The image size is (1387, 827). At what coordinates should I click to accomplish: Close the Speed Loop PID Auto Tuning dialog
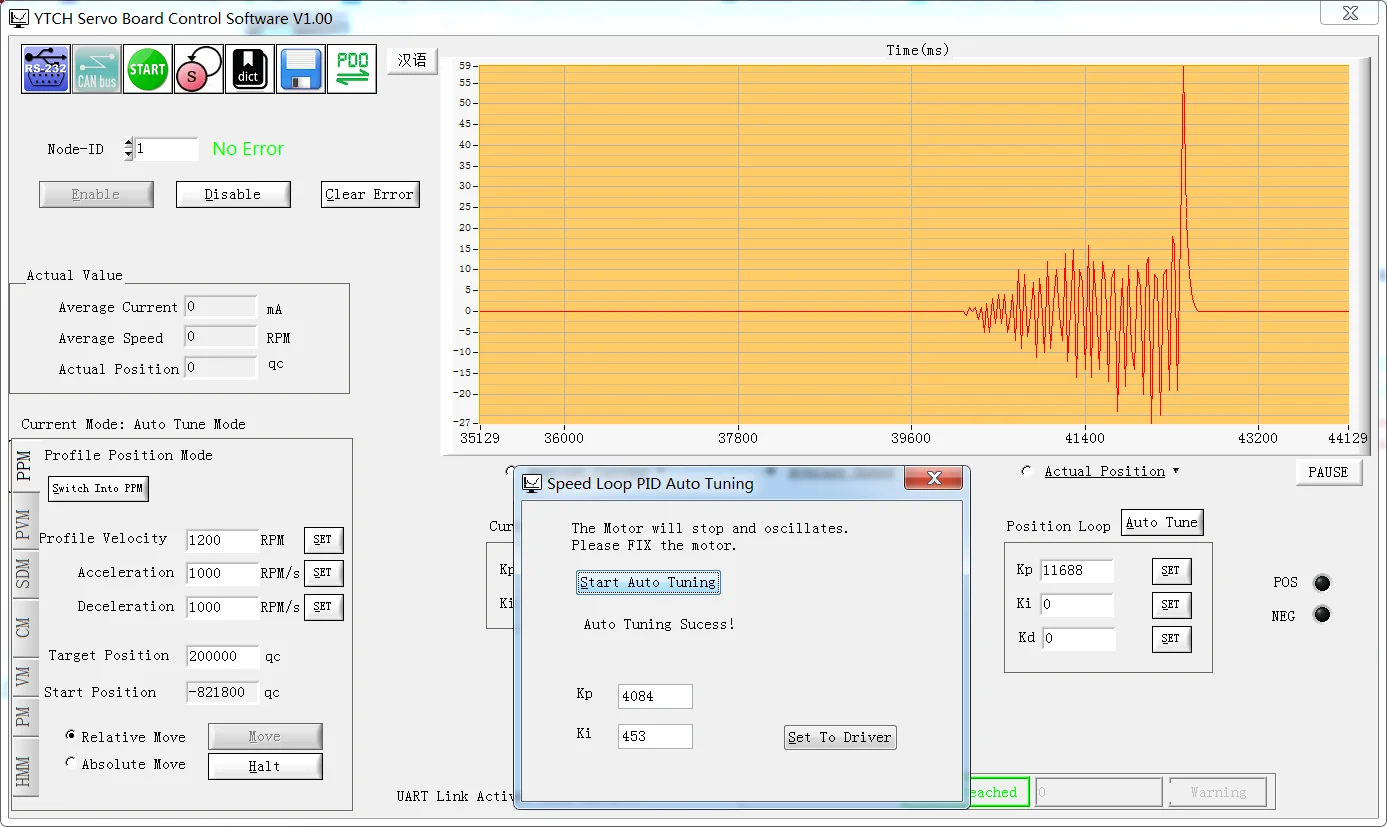pyautogui.click(x=934, y=478)
